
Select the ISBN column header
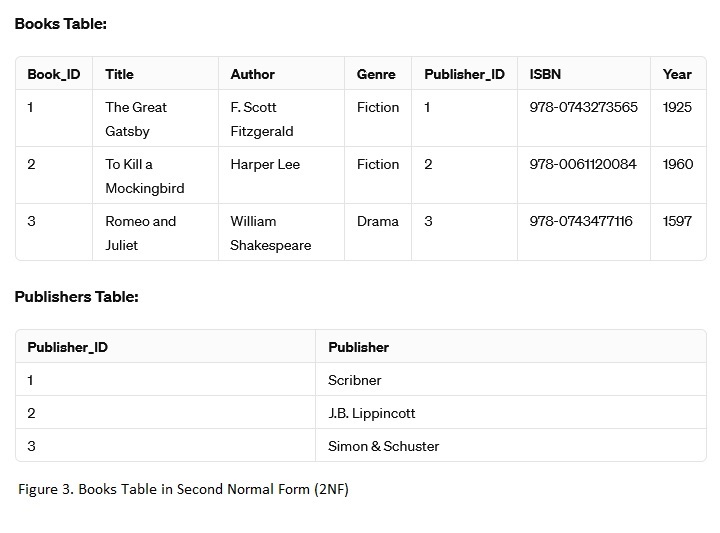546,74
